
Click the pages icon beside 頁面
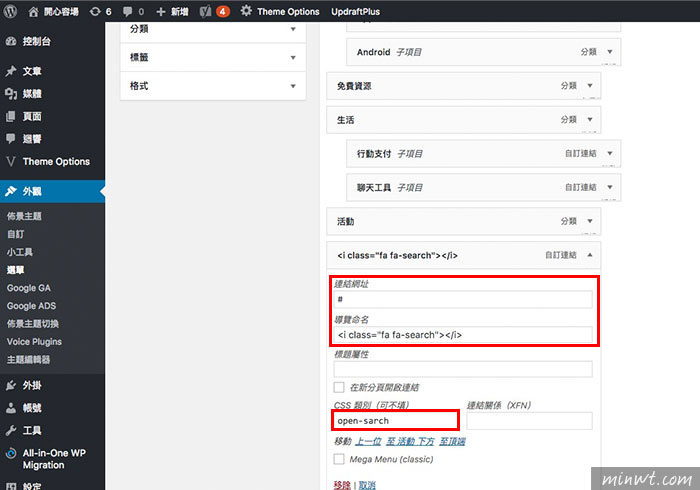pos(11,116)
